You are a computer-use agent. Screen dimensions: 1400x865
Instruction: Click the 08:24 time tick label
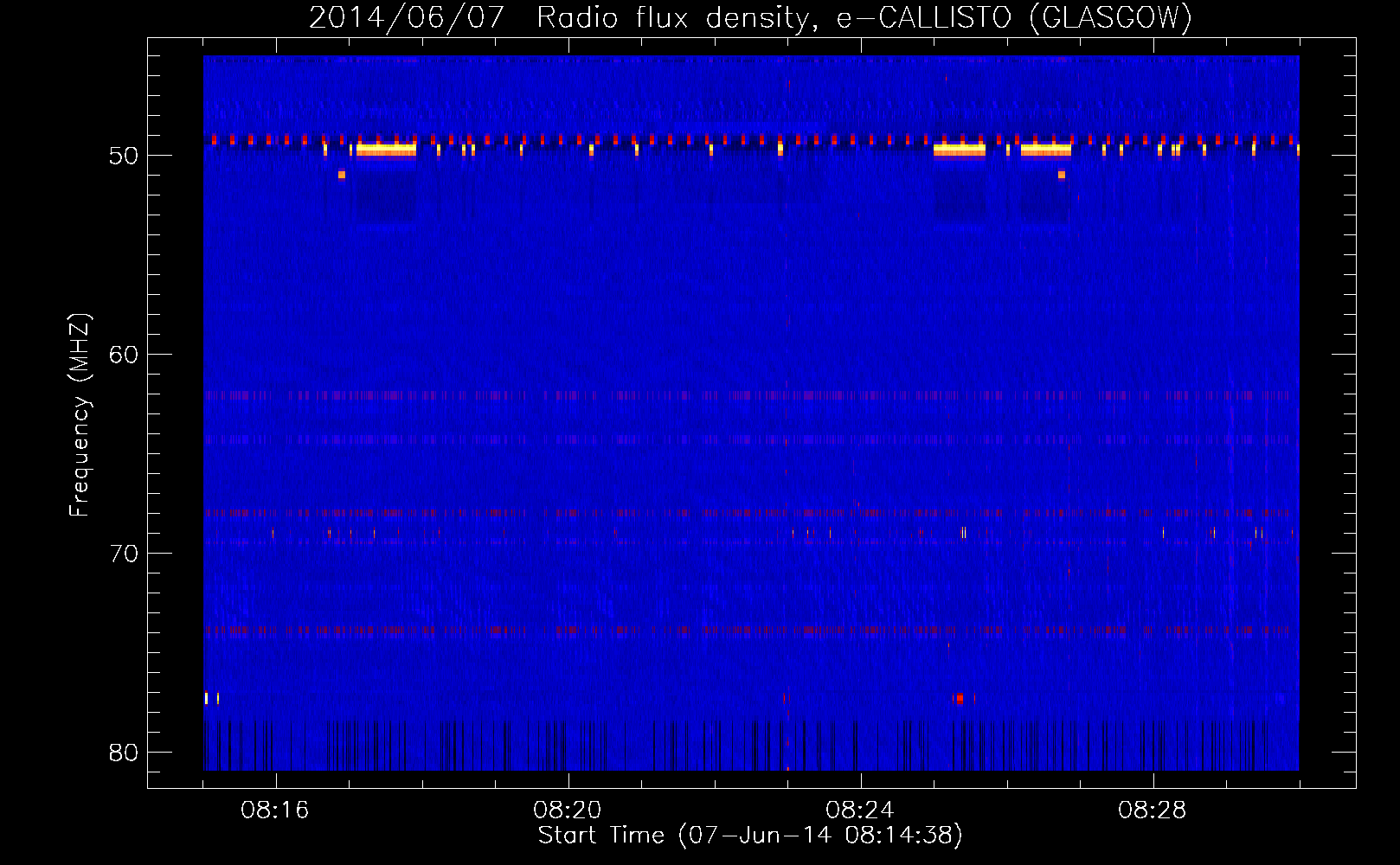point(860,811)
